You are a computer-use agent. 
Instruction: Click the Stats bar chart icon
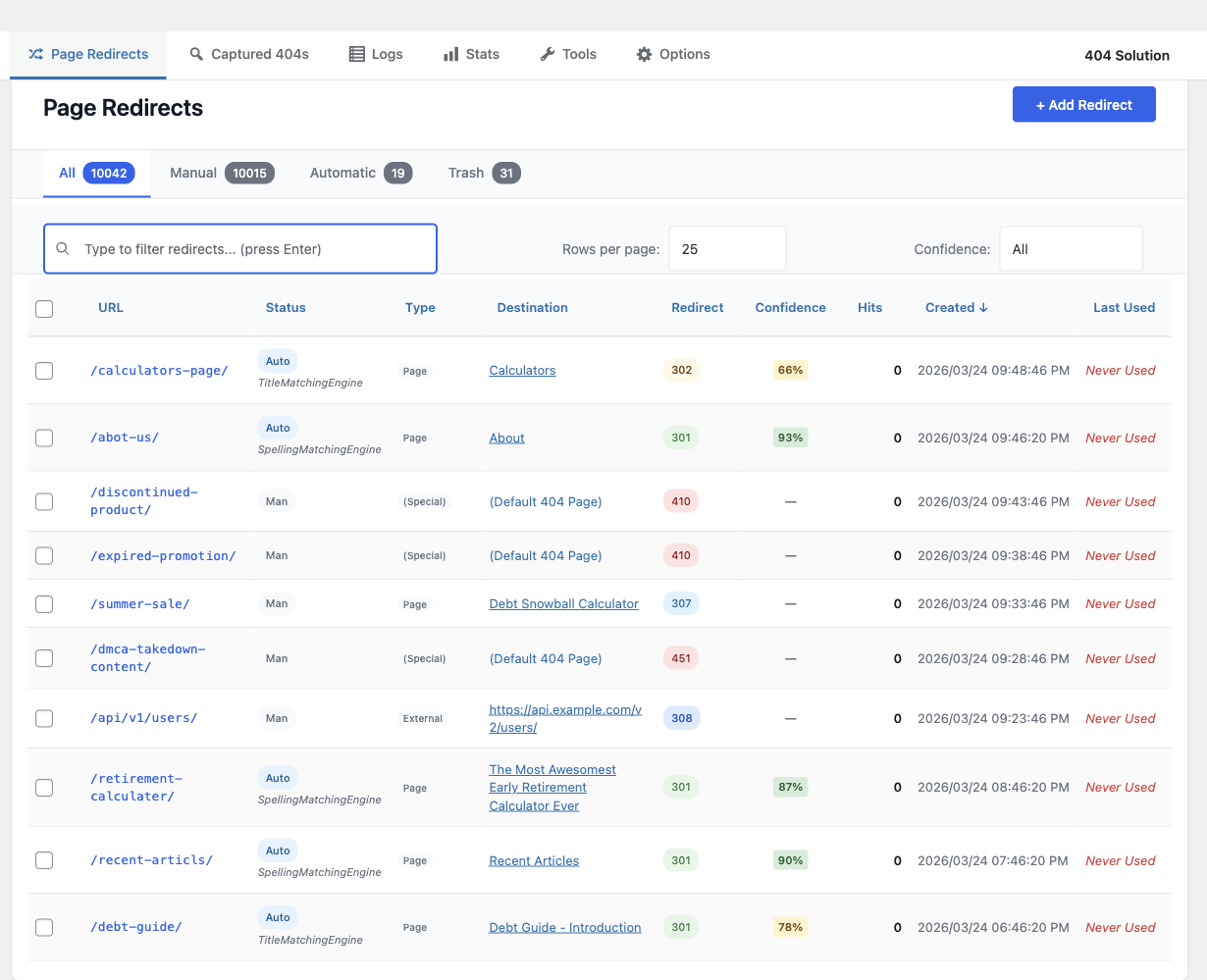tap(449, 54)
